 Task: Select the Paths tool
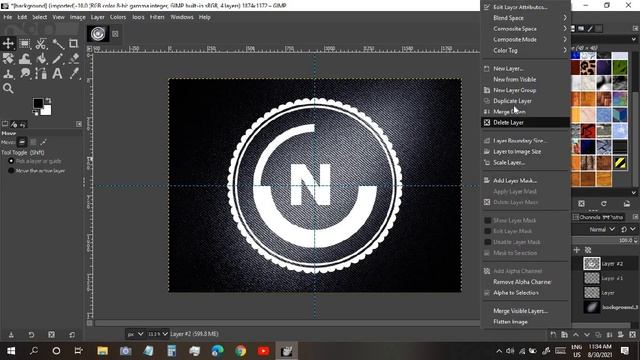point(41,73)
